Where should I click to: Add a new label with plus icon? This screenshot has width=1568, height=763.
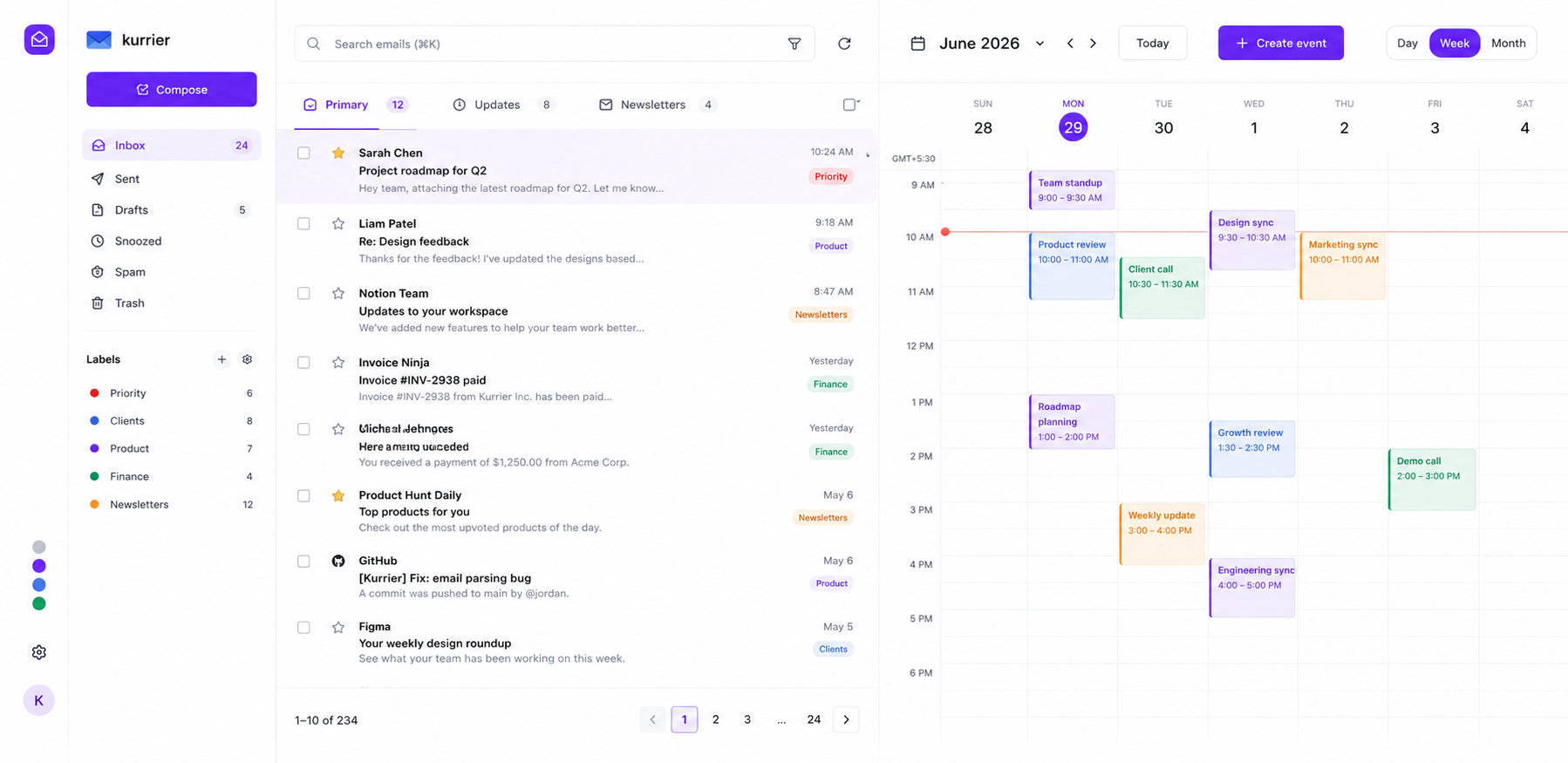(x=222, y=359)
